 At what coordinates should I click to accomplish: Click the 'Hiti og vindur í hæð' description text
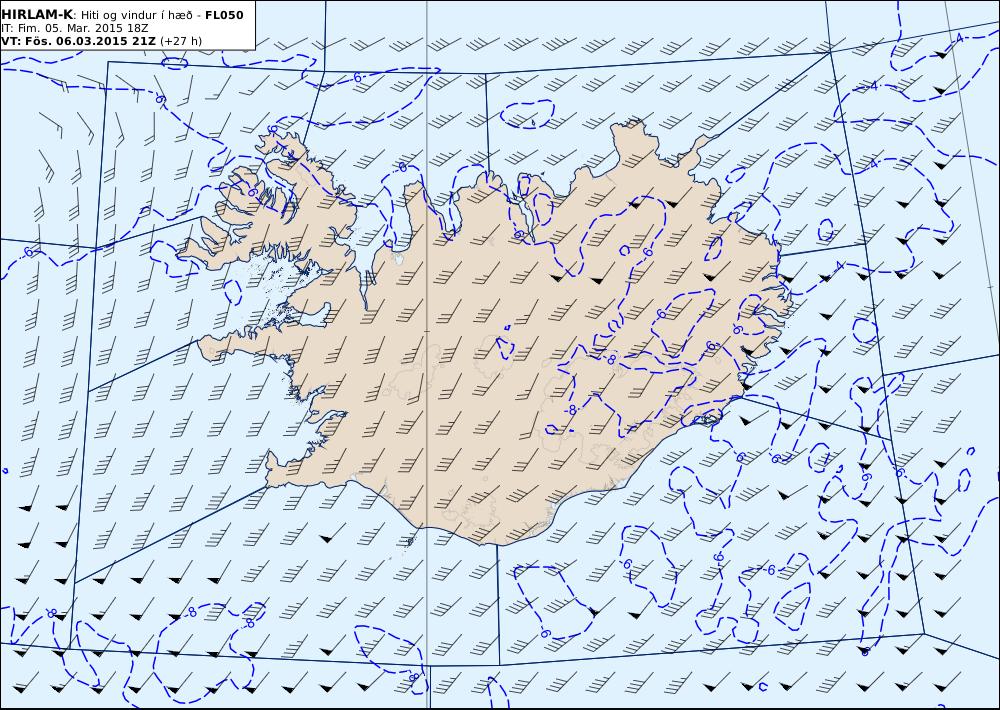[136, 15]
